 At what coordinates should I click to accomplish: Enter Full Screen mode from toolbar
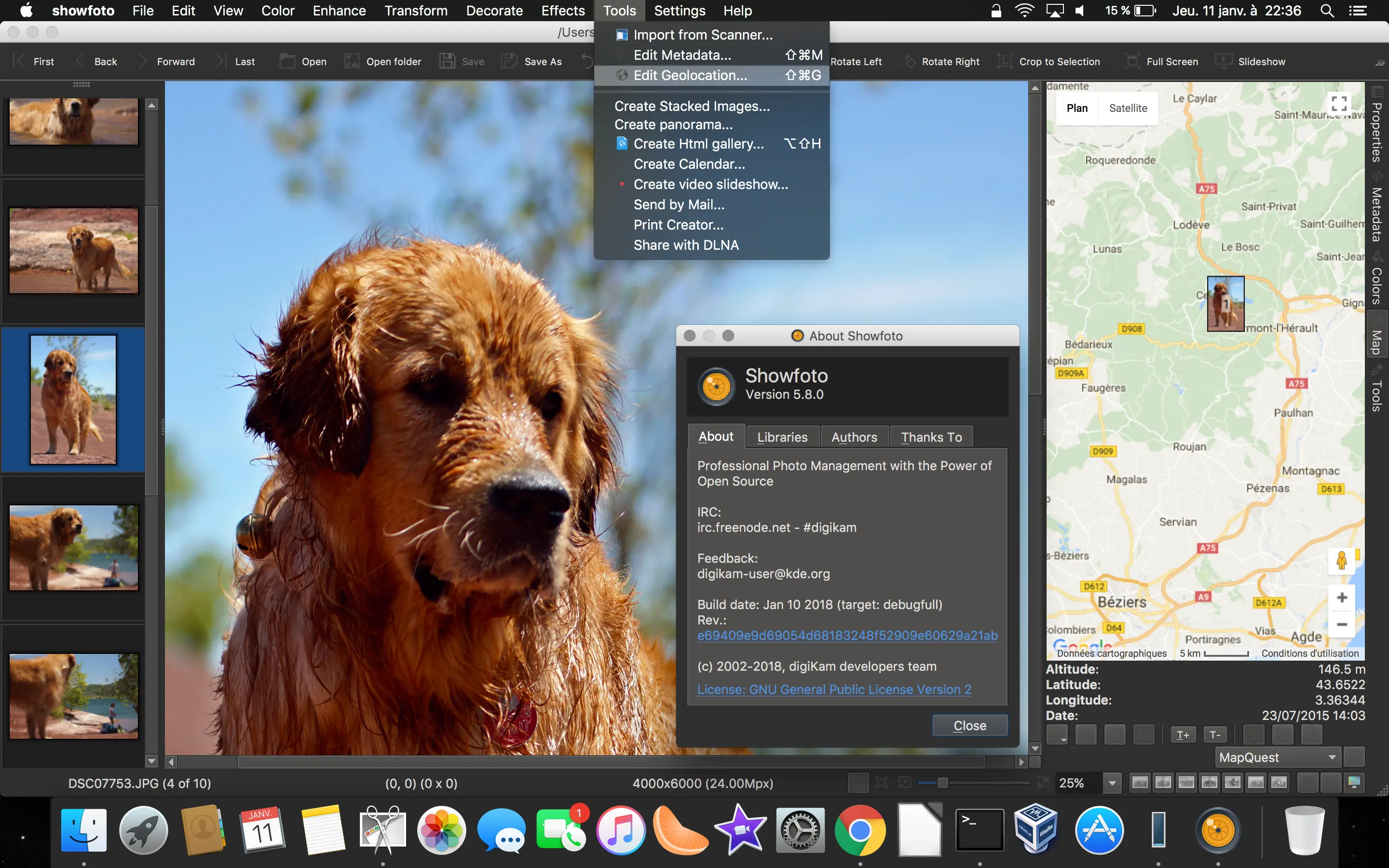tap(1162, 61)
